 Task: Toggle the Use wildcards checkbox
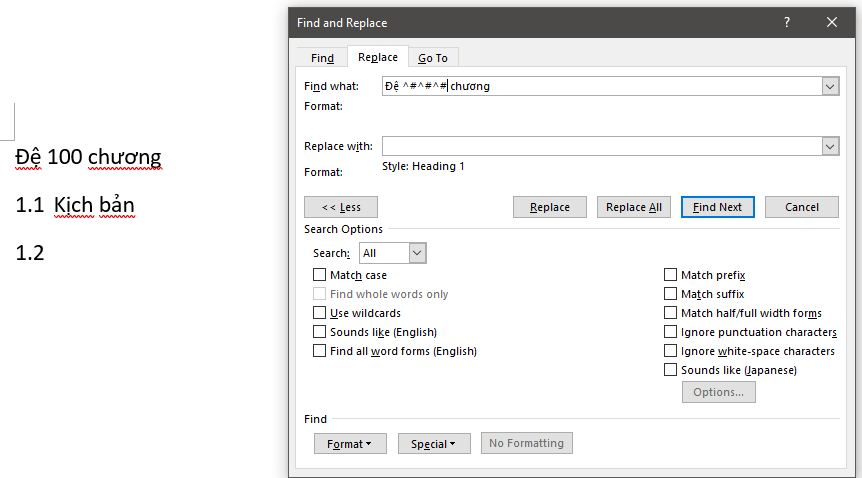[x=320, y=313]
